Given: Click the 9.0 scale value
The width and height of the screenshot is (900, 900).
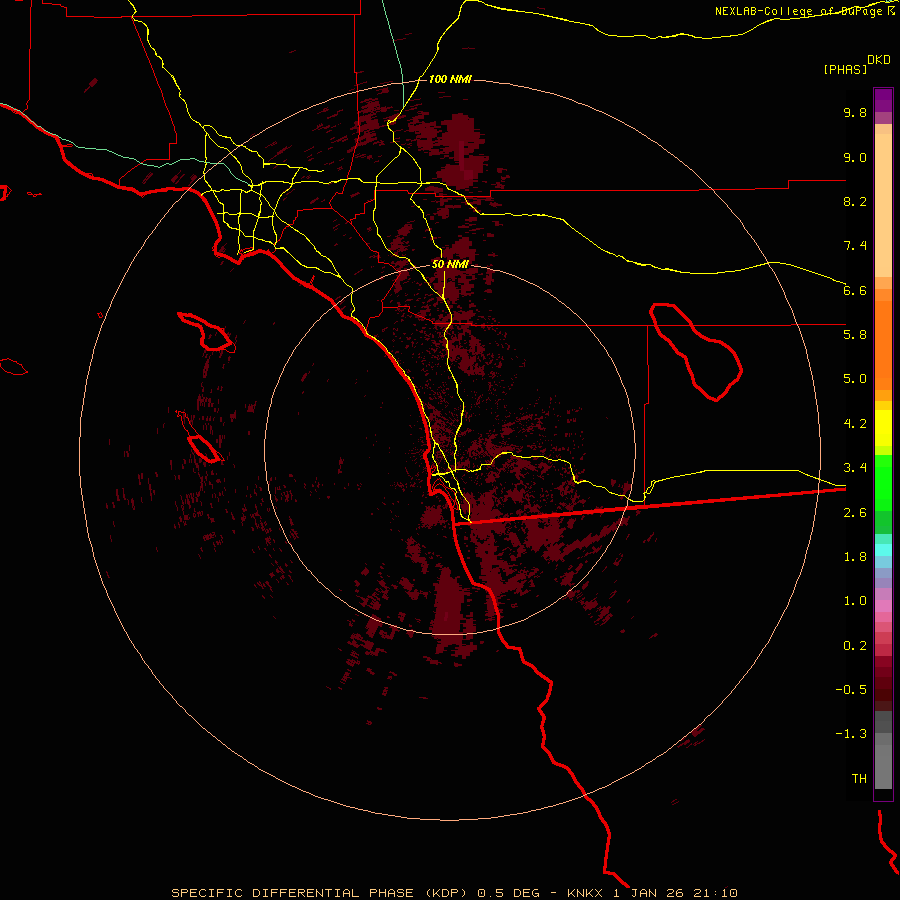Looking at the screenshot, I should point(855,157).
